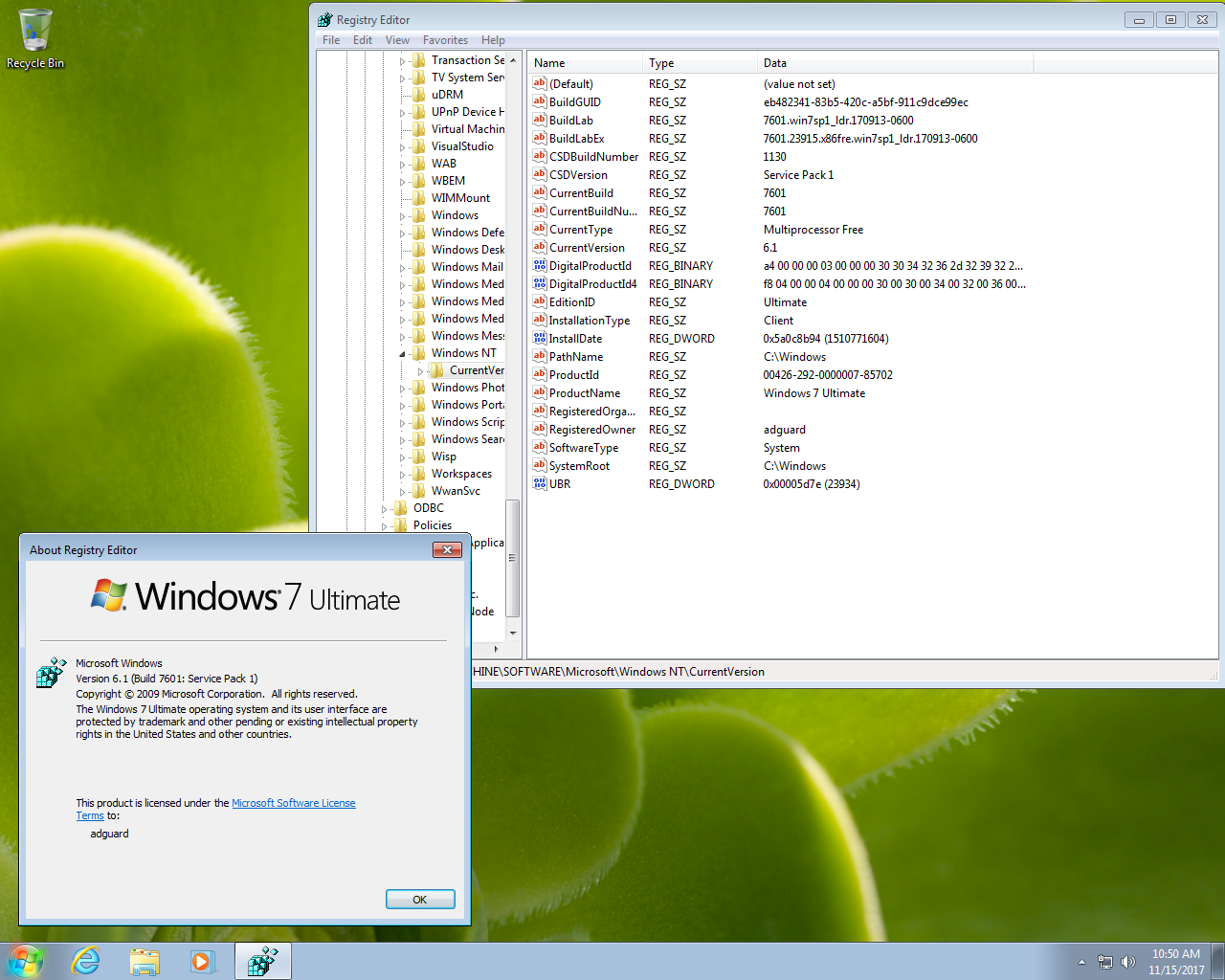The image size is (1225, 980).
Task: Click the Registry Editor title bar icon
Action: (325, 19)
